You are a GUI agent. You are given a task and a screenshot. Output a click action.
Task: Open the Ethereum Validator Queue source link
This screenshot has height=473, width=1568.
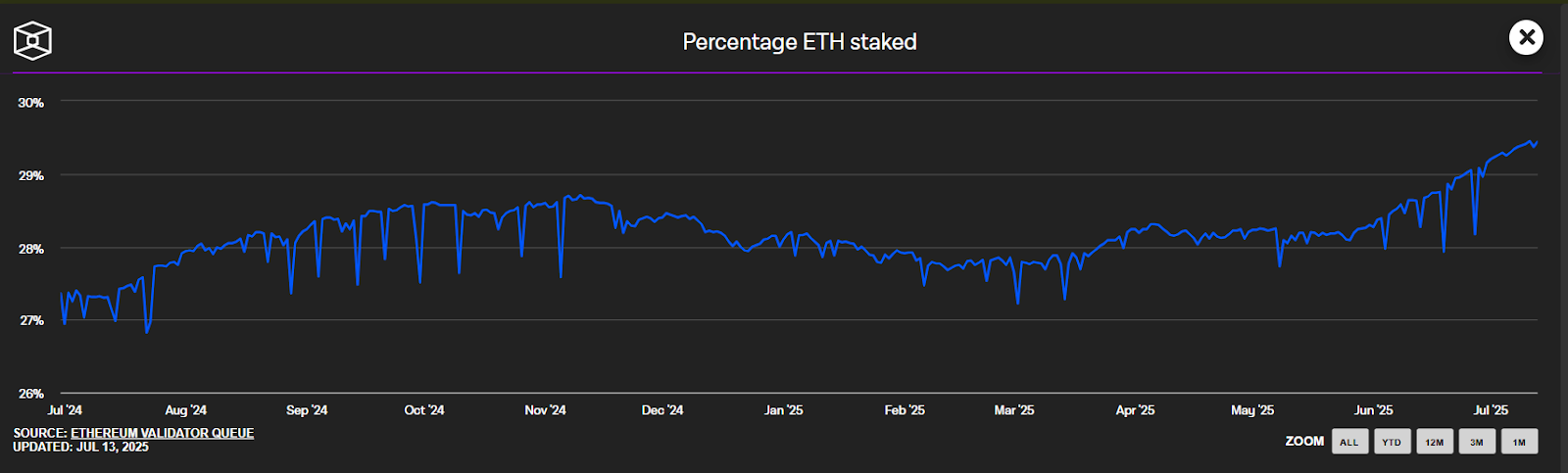pyautogui.click(x=162, y=433)
